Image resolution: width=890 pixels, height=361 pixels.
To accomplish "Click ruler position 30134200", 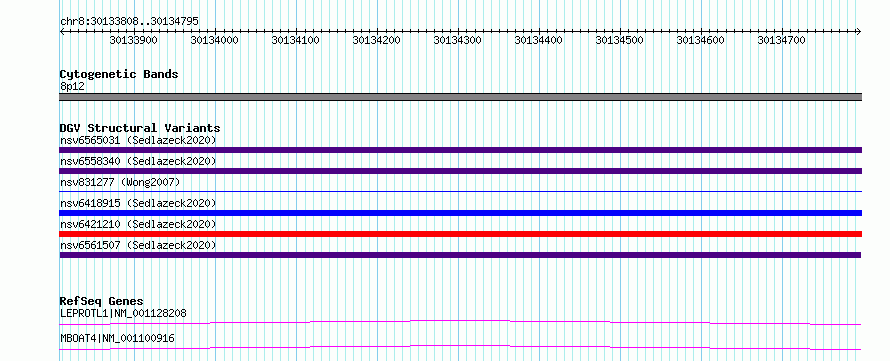I will pos(377,40).
